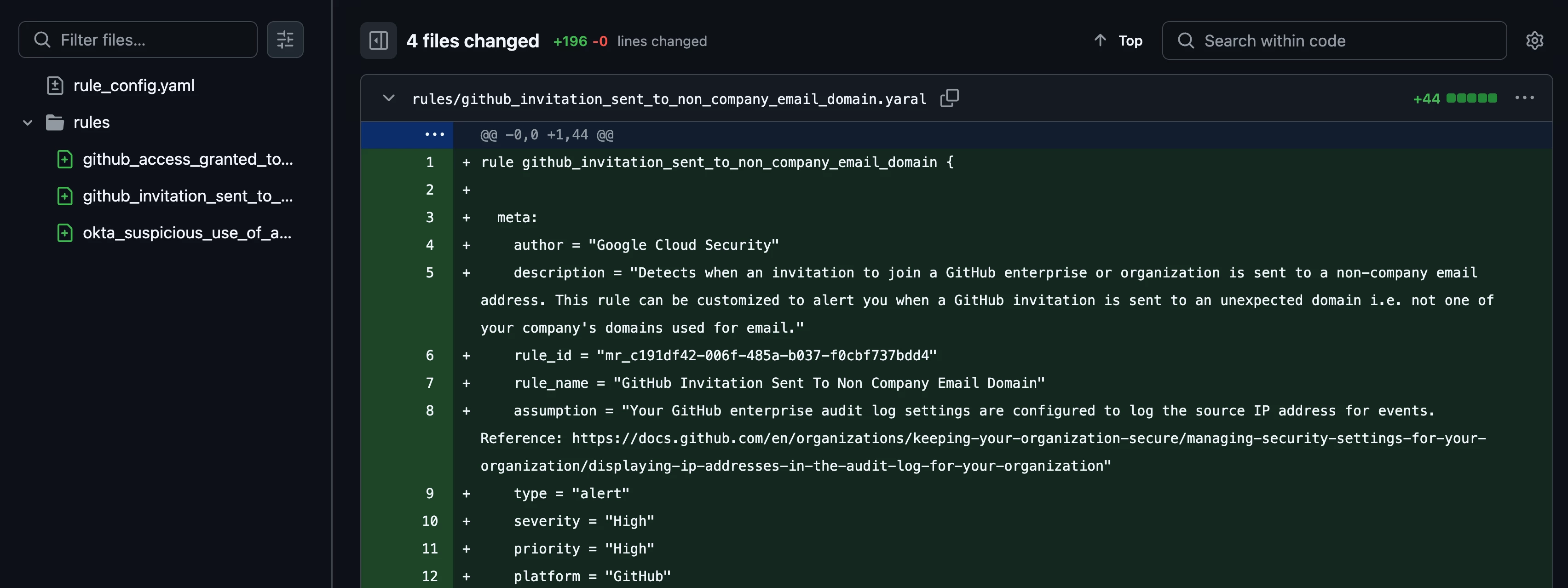
Task: Select line number 7 in the diff
Action: pos(430,383)
